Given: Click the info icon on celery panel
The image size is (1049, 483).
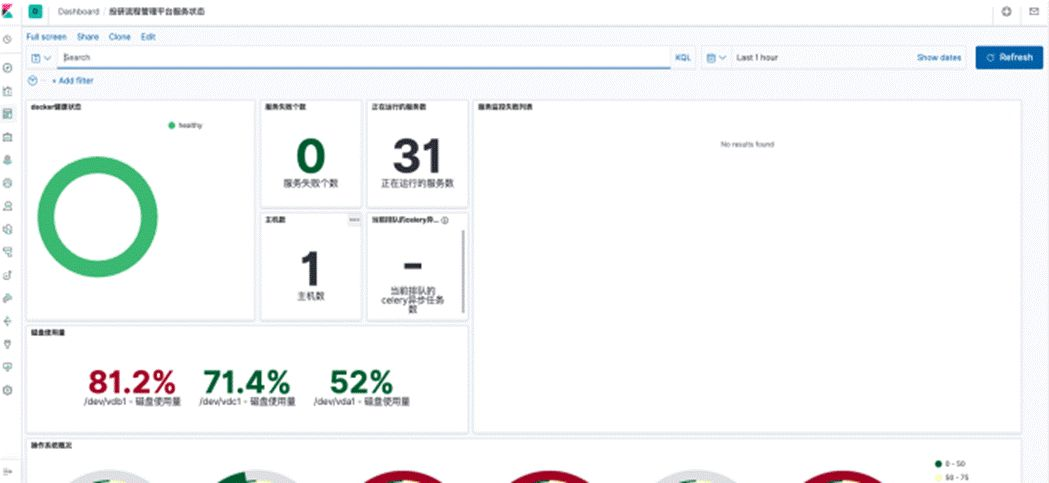Looking at the screenshot, I should [445, 220].
